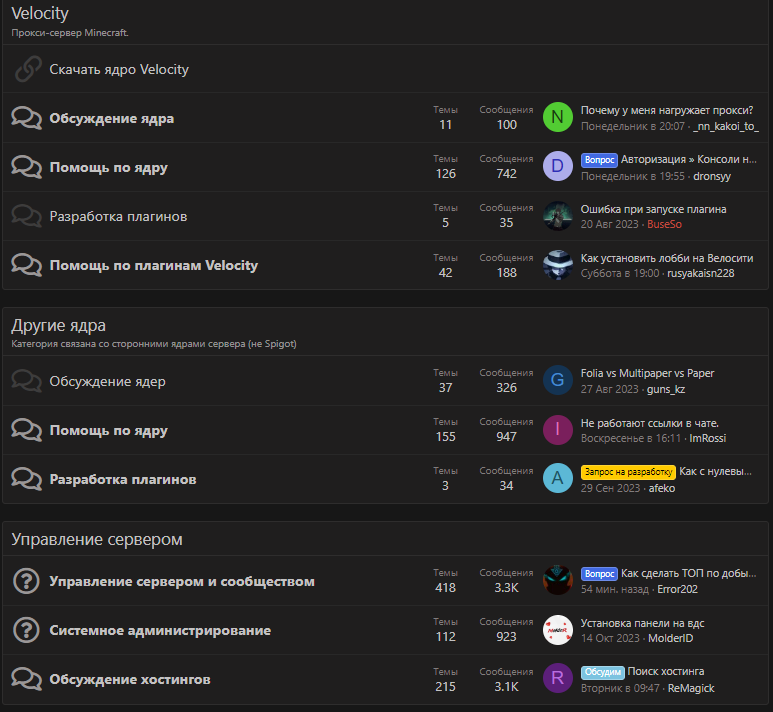
Task: Click the purple D avatar of dronsyy
Action: [x=557, y=167]
